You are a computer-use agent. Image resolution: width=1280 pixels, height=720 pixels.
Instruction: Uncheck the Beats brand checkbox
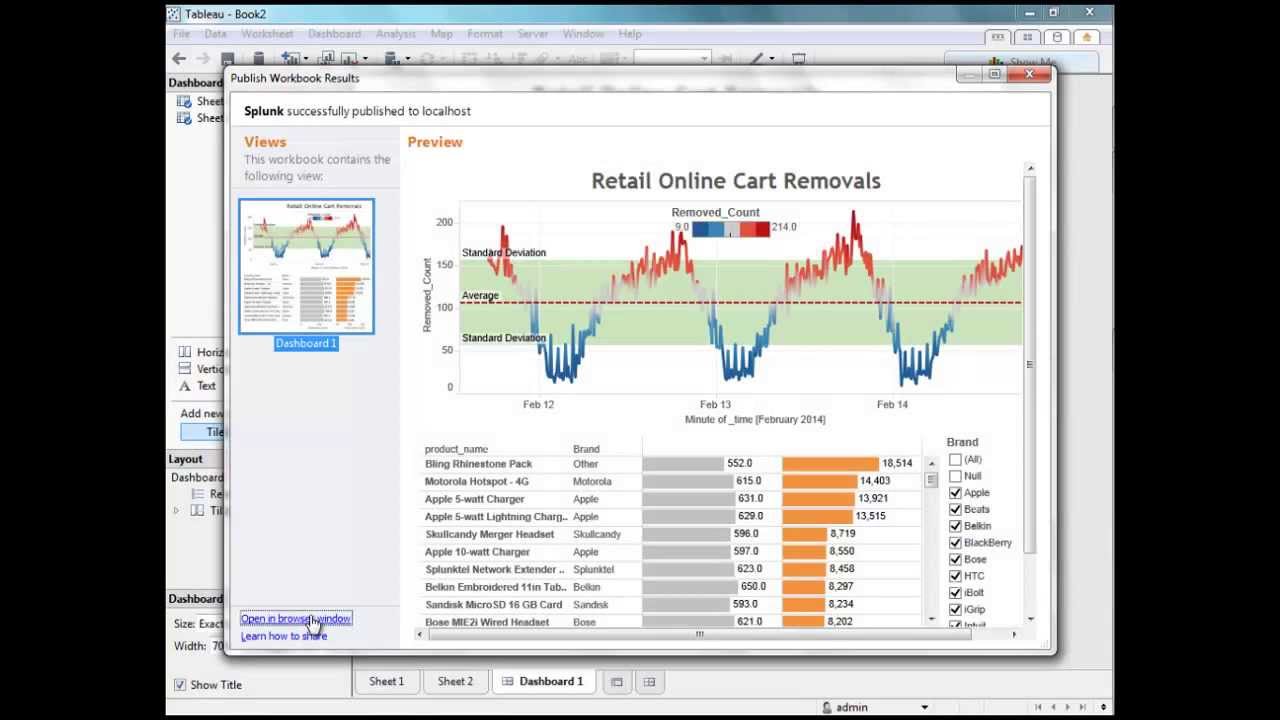[x=955, y=510]
